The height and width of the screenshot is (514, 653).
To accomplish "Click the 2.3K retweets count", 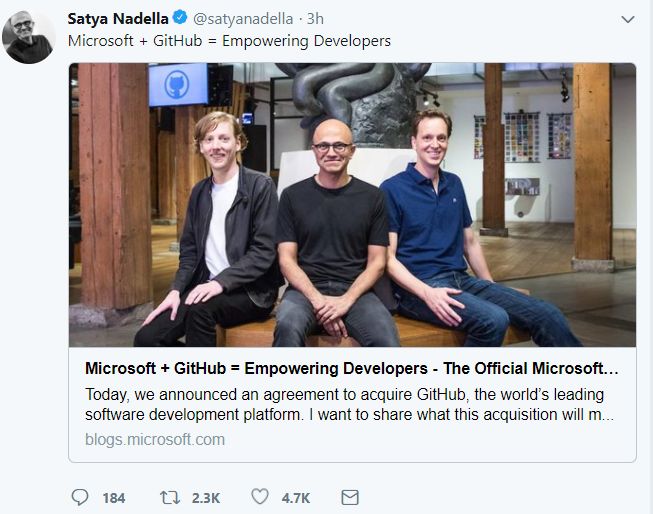I will [206, 498].
